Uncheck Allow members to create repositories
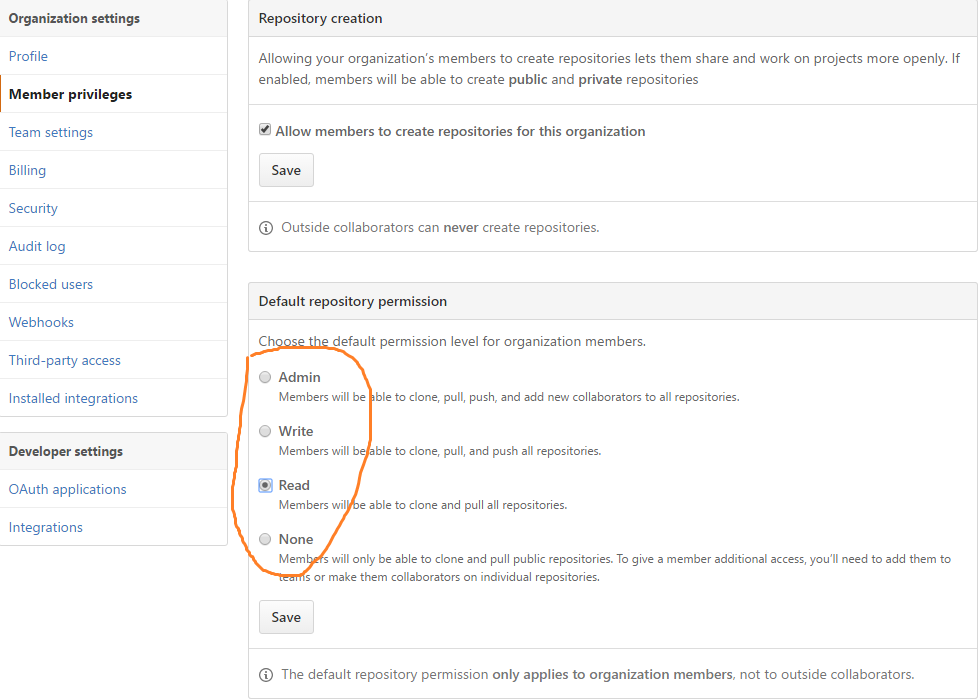Image resolution: width=978 pixels, height=700 pixels. click(x=265, y=130)
